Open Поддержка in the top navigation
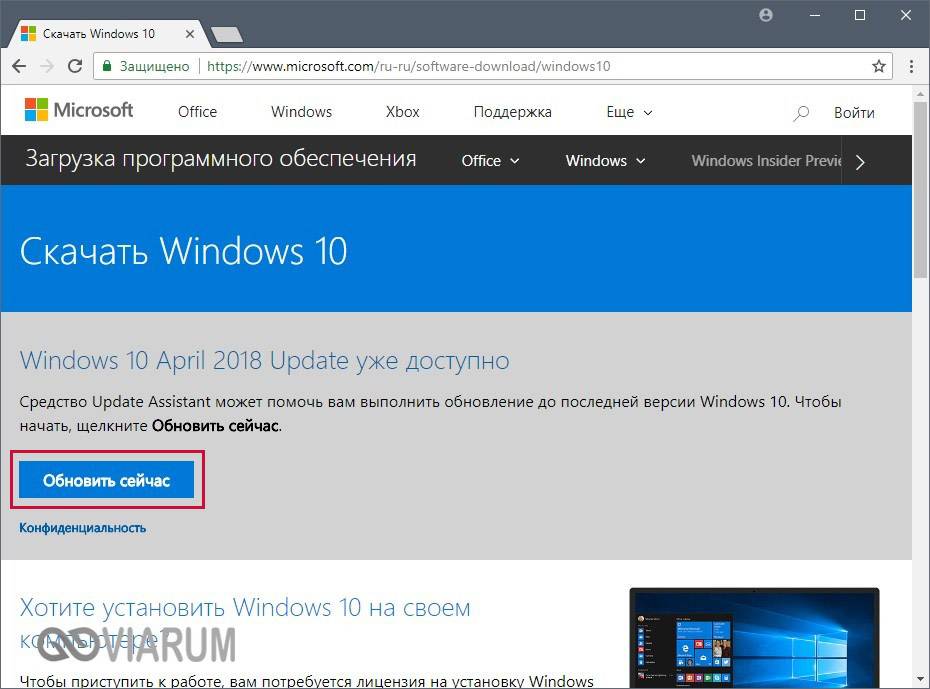This screenshot has width=930, height=689. coord(512,112)
